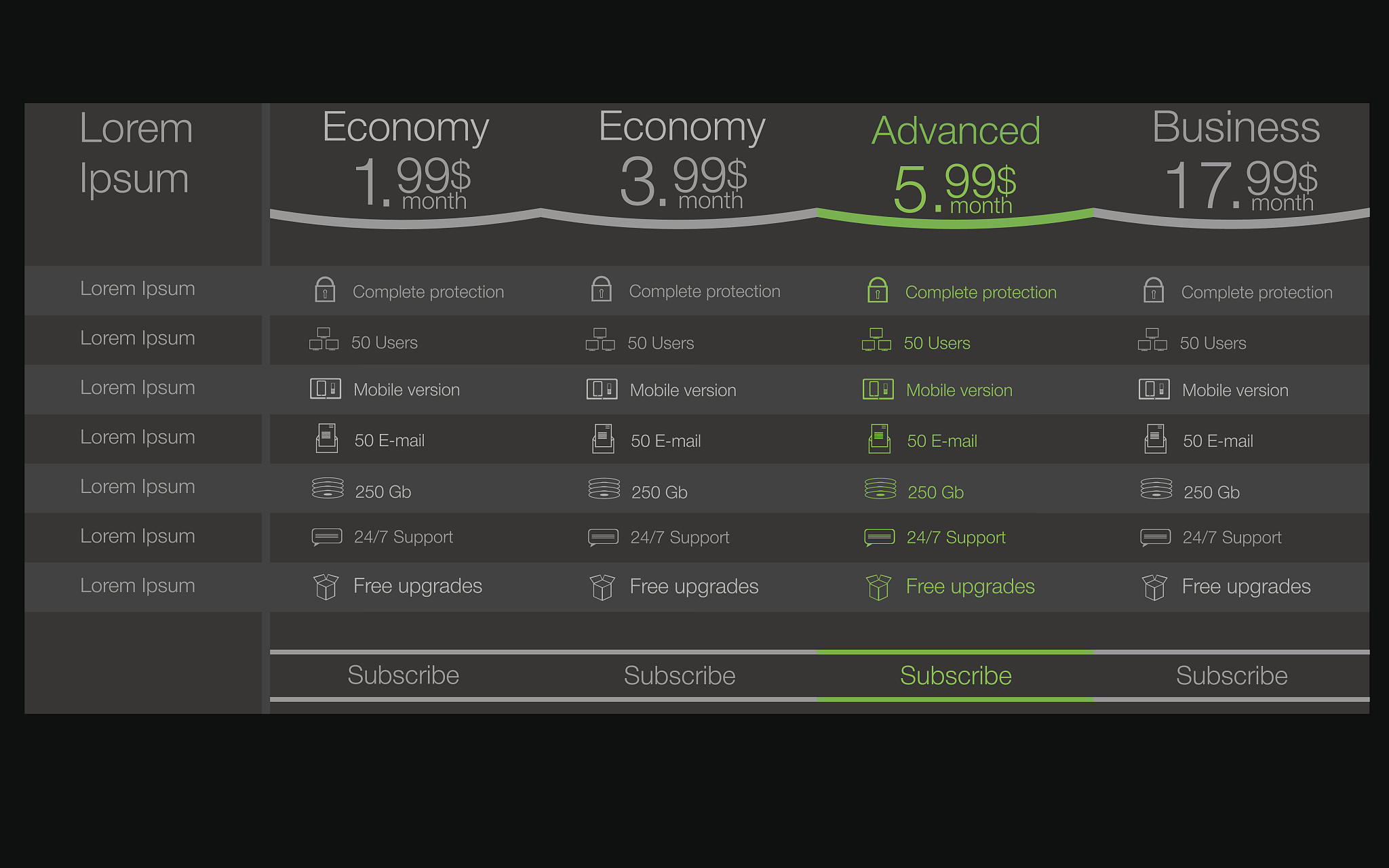Subscribe to the 1.99$ Economy plan
Screen dimensions: 1389x868
tap(404, 675)
